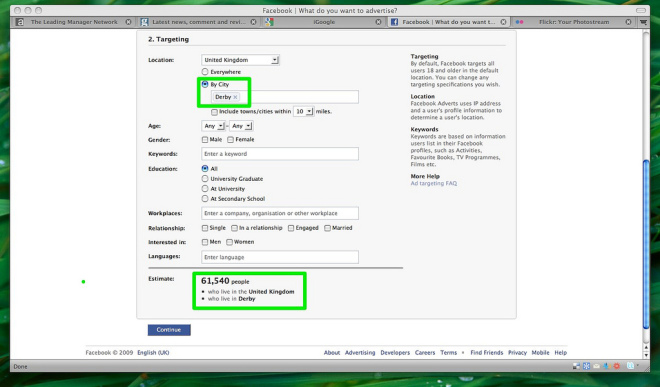Open the maximum age dropdown
660x387 pixels.
pyautogui.click(x=241, y=126)
